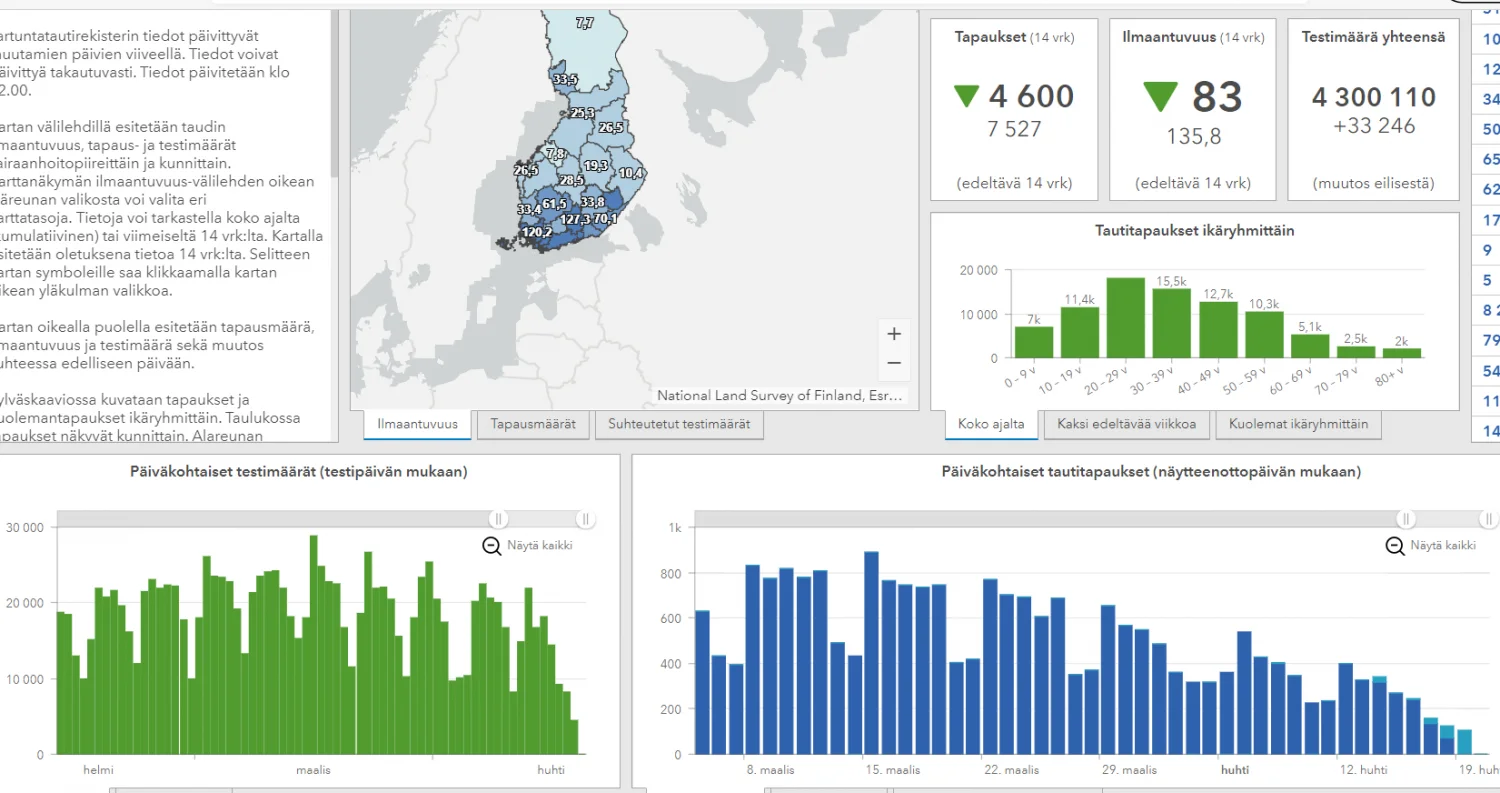The width and height of the screenshot is (1500, 793).
Task: Click the green down arrow in Tapaukset card
Action: pos(966,97)
